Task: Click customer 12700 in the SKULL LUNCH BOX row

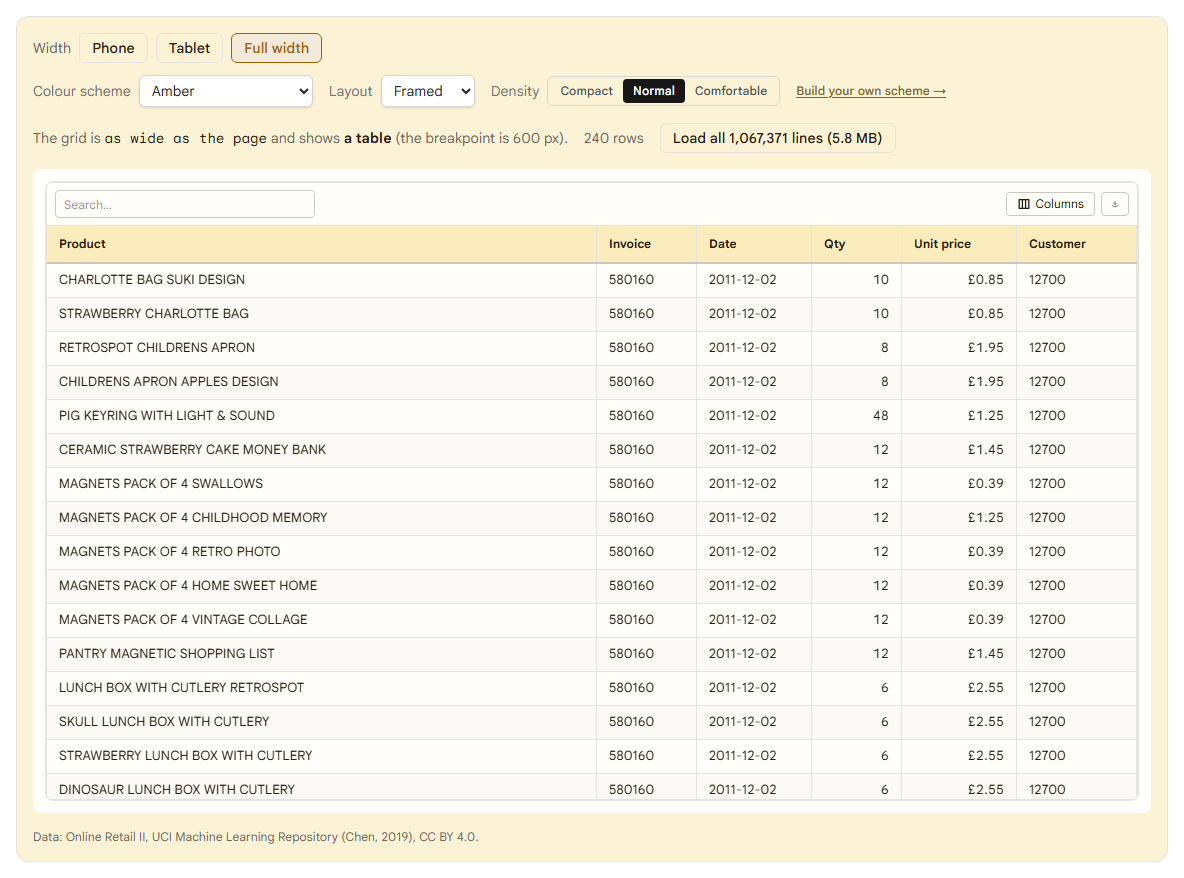Action: pyautogui.click(x=1076, y=722)
